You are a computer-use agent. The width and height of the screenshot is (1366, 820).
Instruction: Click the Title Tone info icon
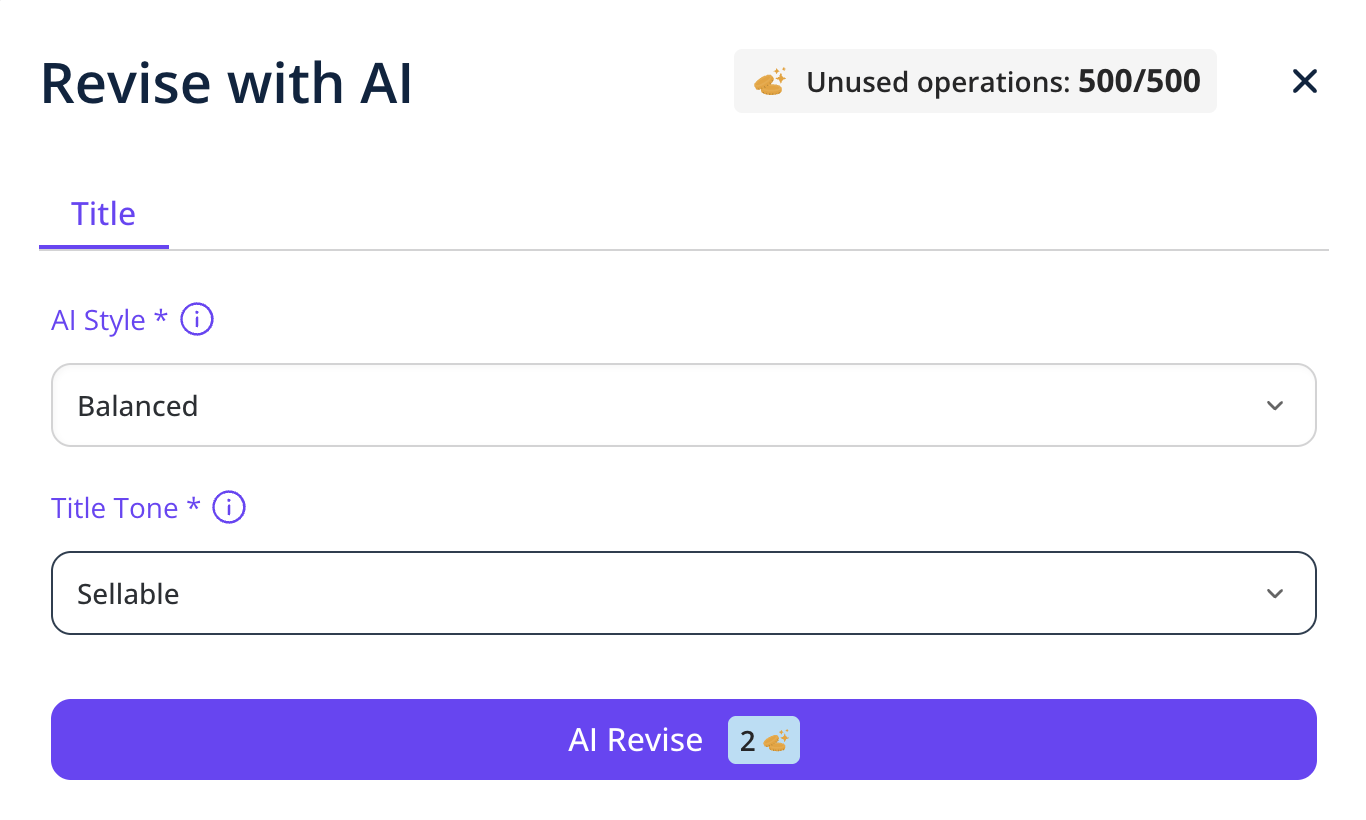click(229, 508)
